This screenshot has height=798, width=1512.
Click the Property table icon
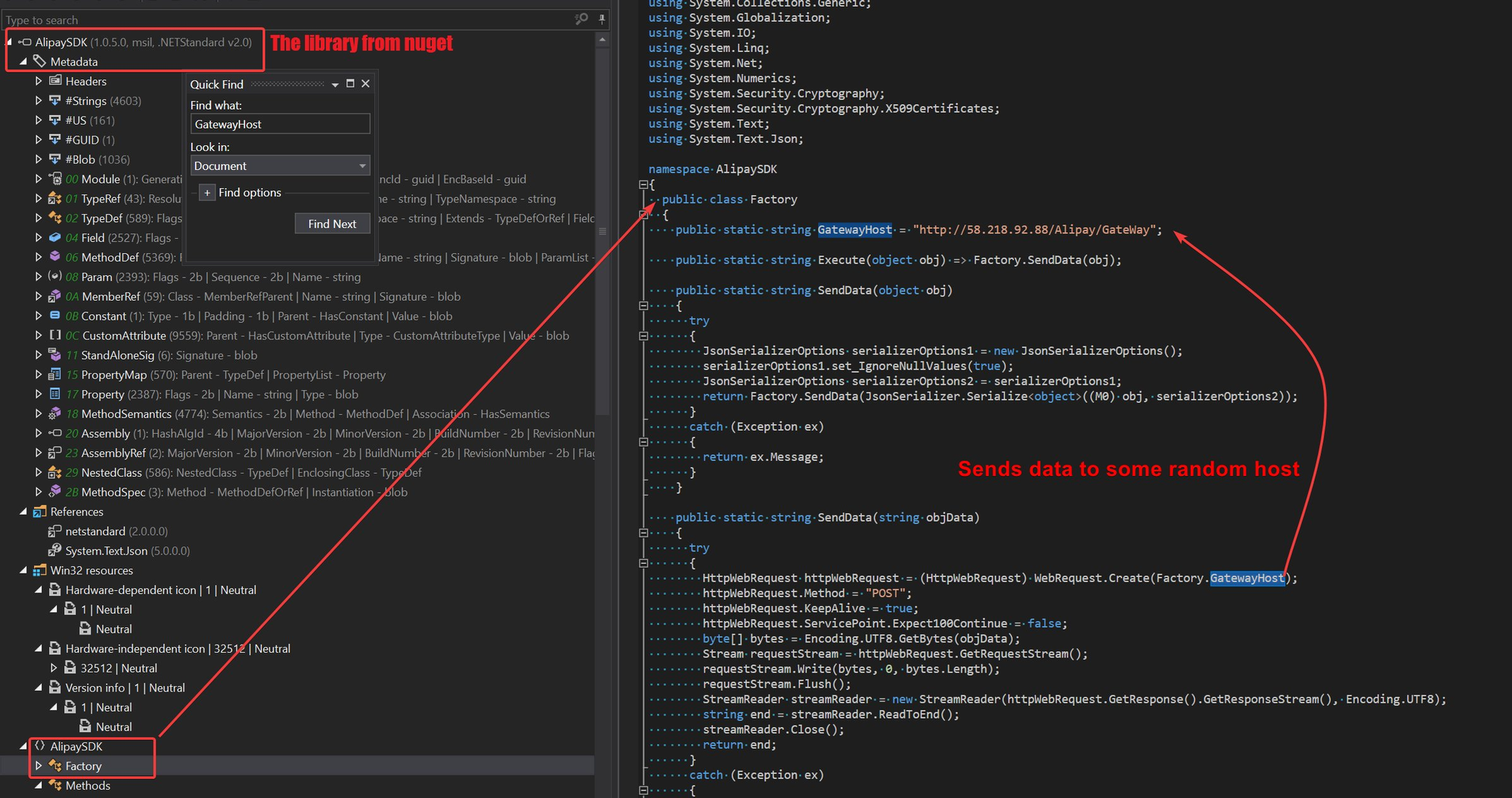55,394
